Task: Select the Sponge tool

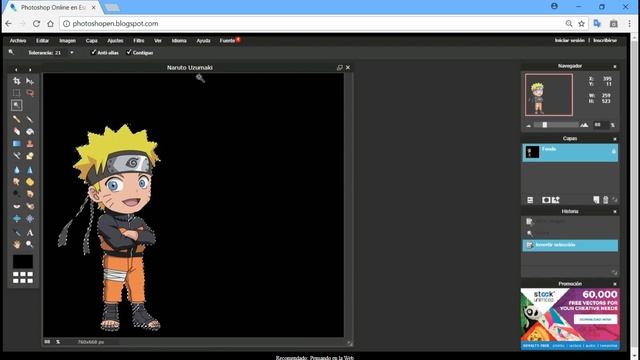Action: click(30, 182)
